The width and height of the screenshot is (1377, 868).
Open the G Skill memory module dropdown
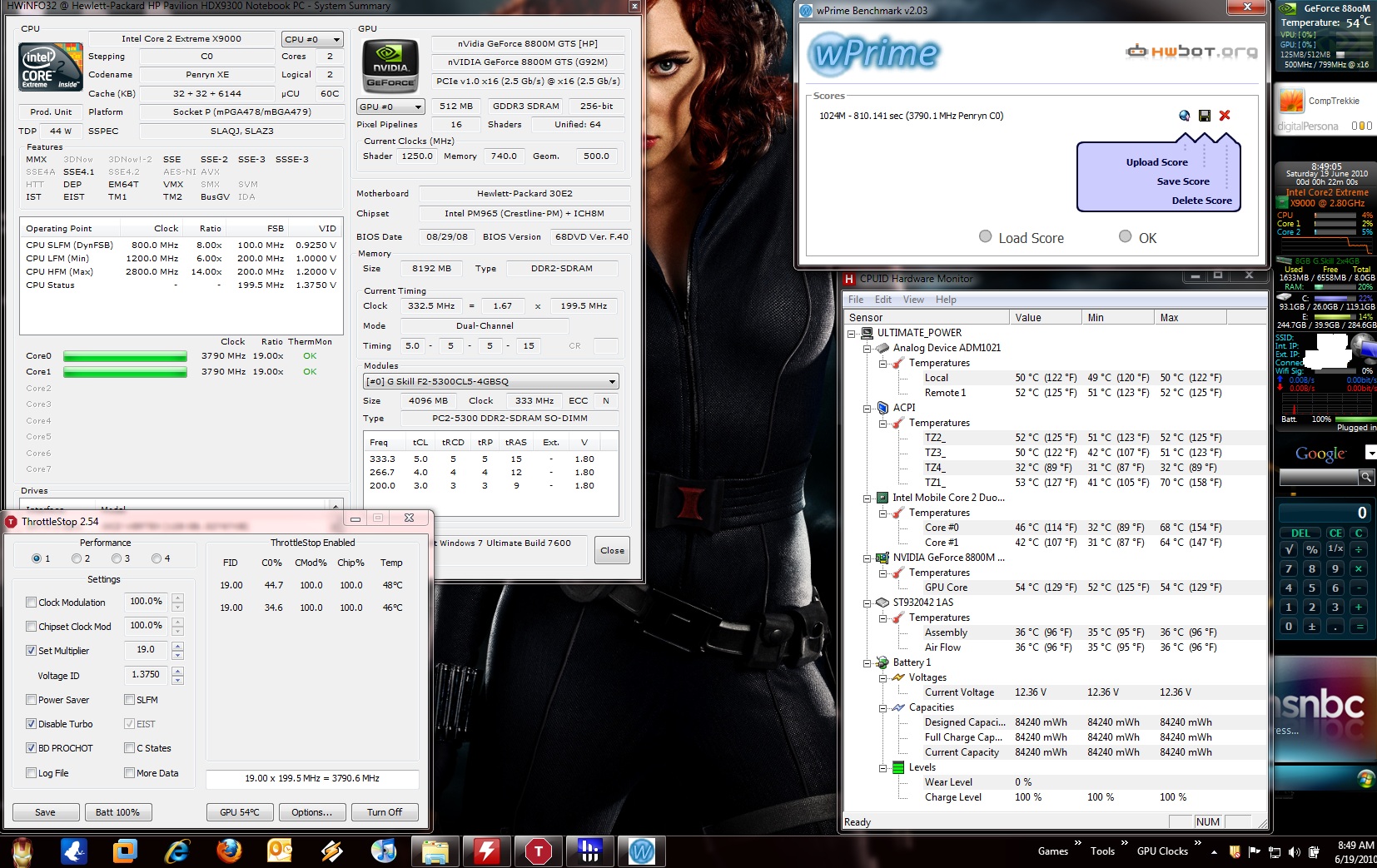pyautogui.click(x=491, y=381)
